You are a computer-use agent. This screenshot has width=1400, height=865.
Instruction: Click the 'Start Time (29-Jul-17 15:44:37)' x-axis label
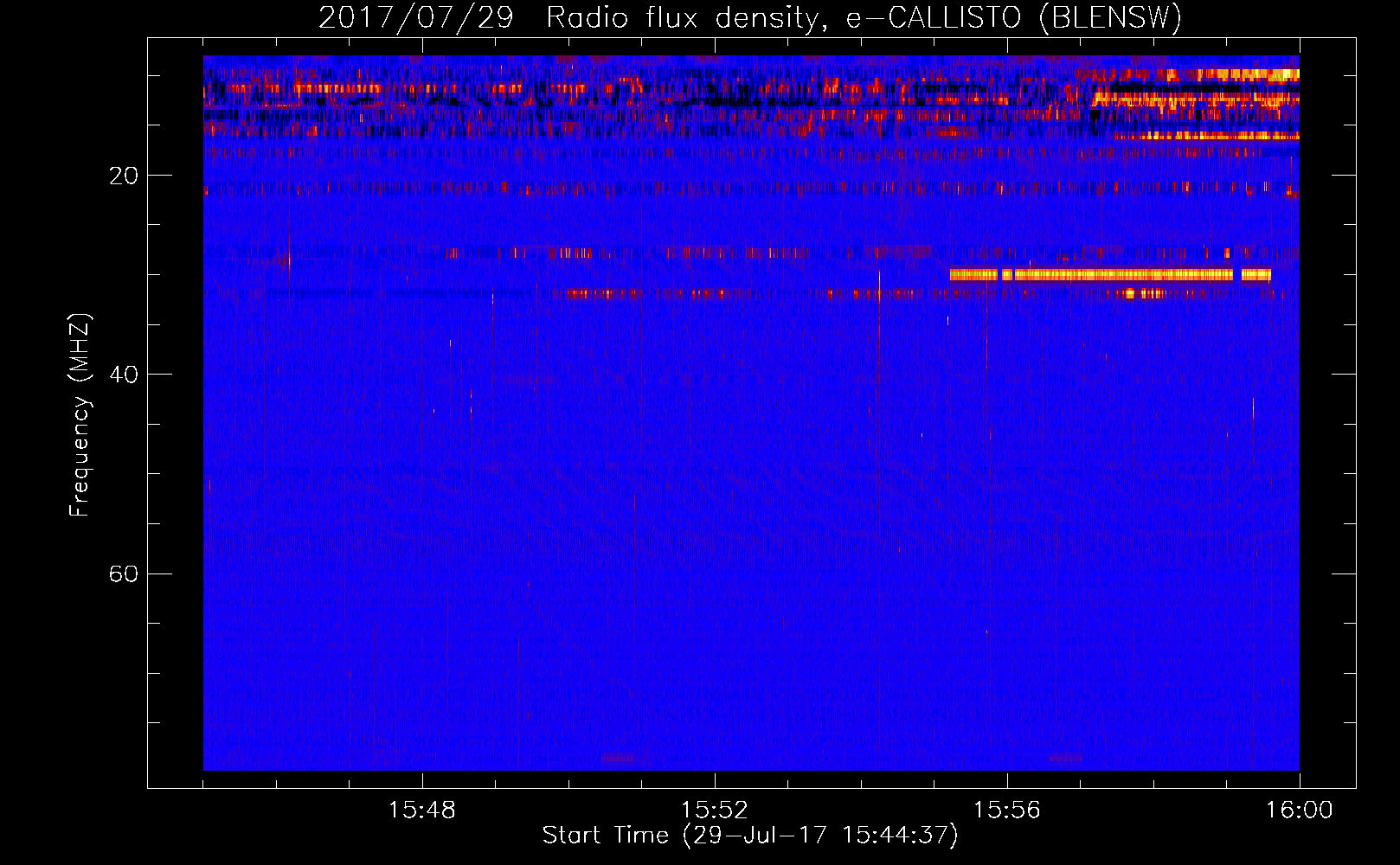pyautogui.click(x=750, y=836)
